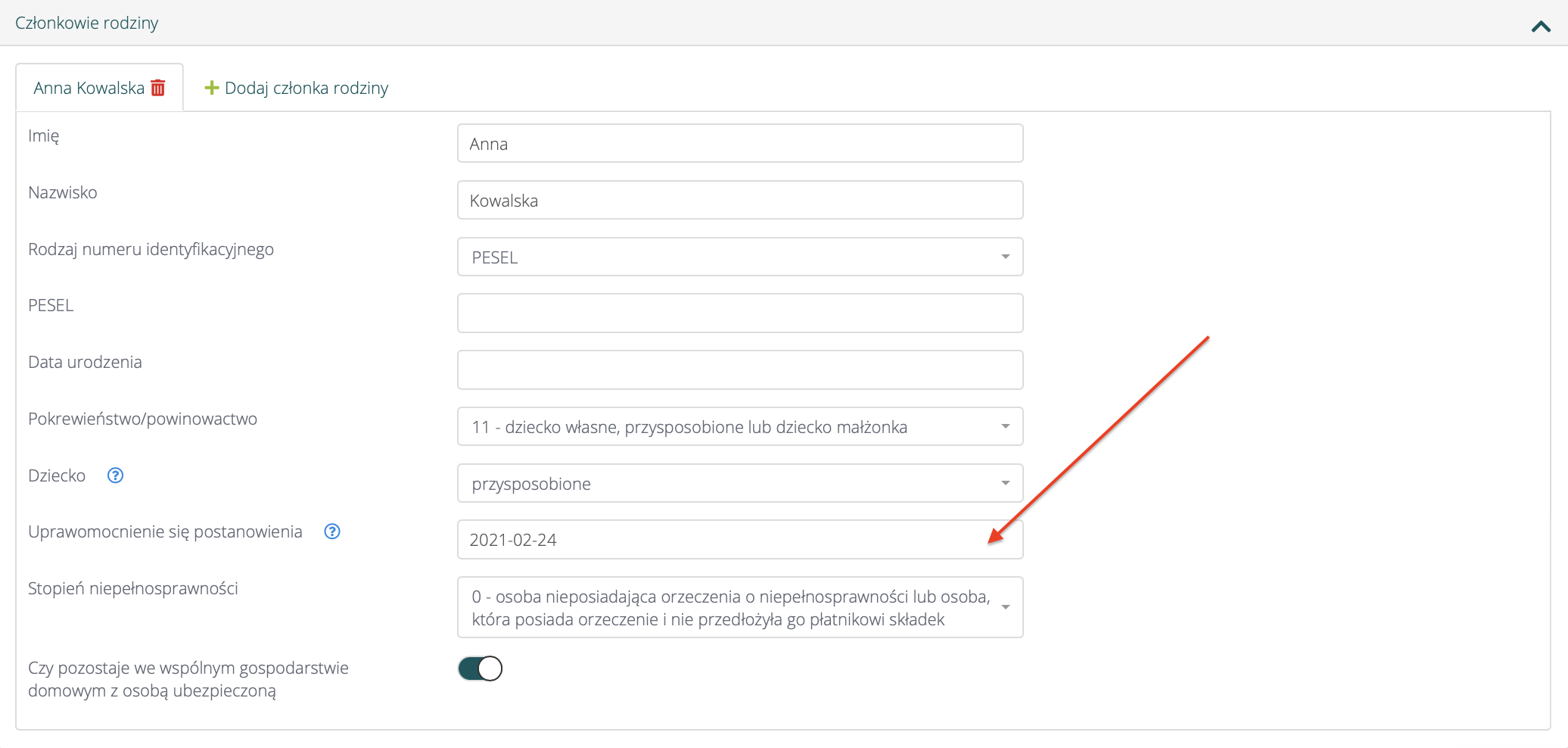1568x748 pixels.
Task: Click Dodaj członka rodziny tab
Action: pos(306,88)
